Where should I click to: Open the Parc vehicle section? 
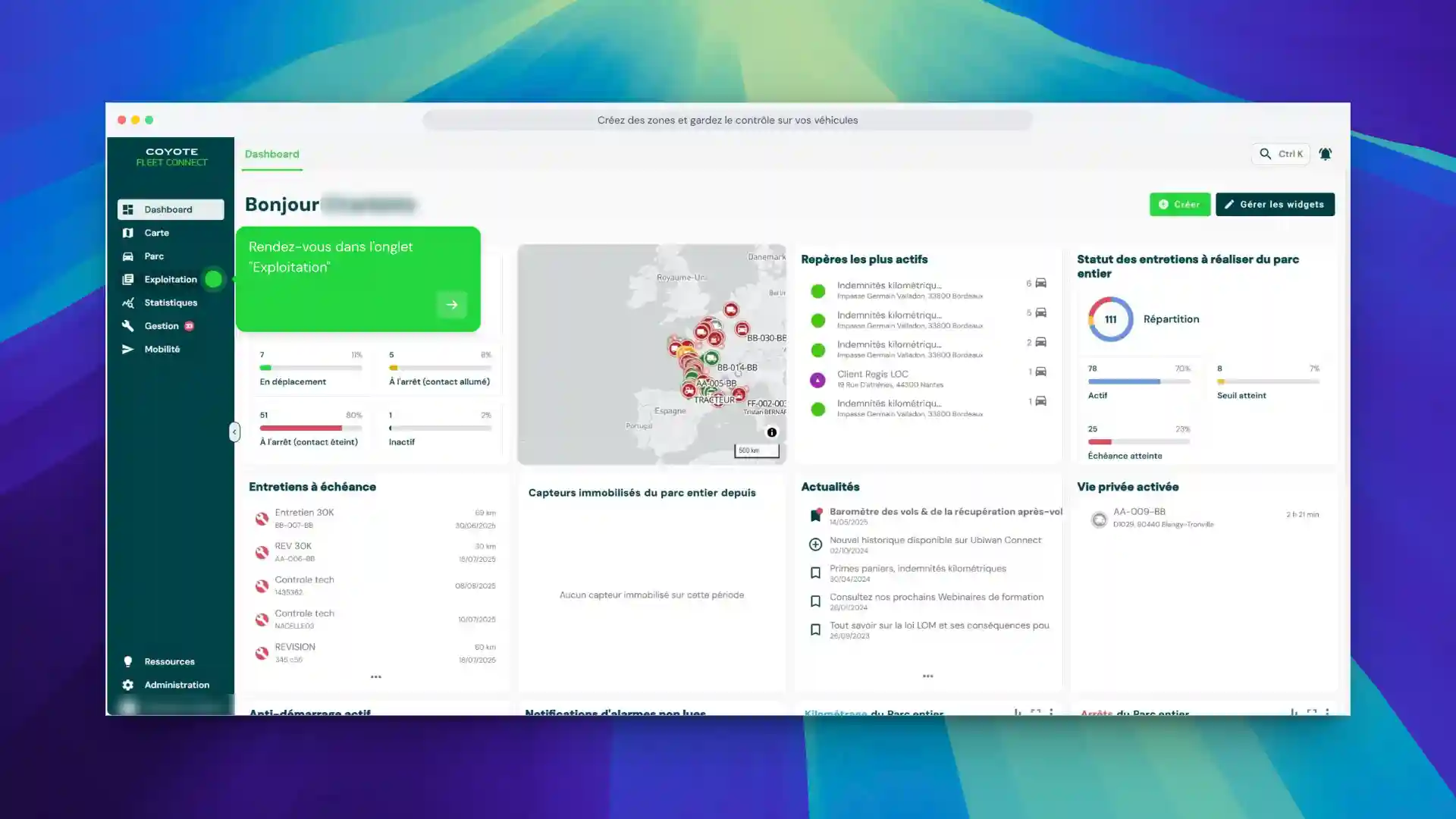click(x=154, y=256)
